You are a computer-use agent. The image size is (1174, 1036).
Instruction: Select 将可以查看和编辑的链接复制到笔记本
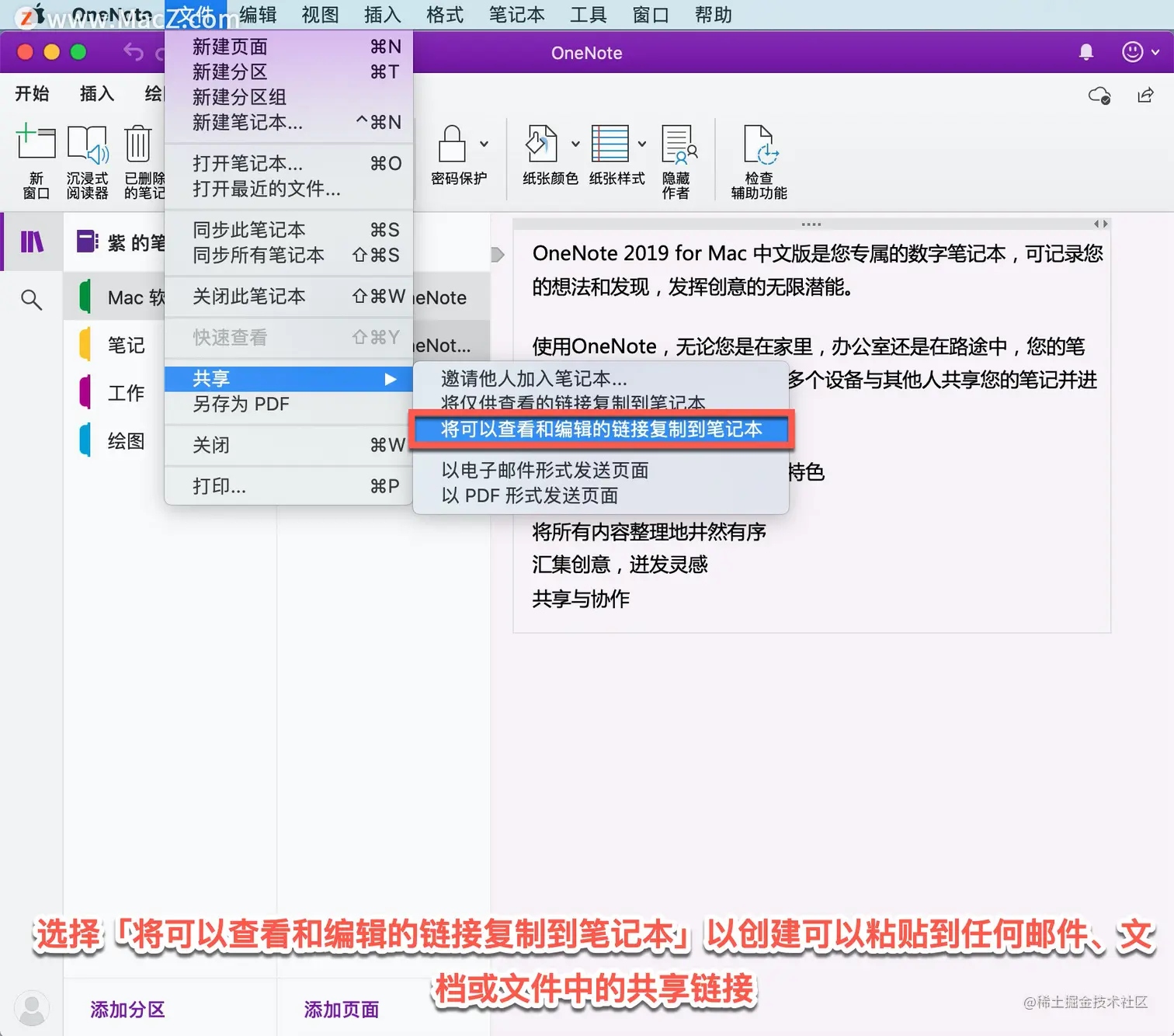(601, 429)
